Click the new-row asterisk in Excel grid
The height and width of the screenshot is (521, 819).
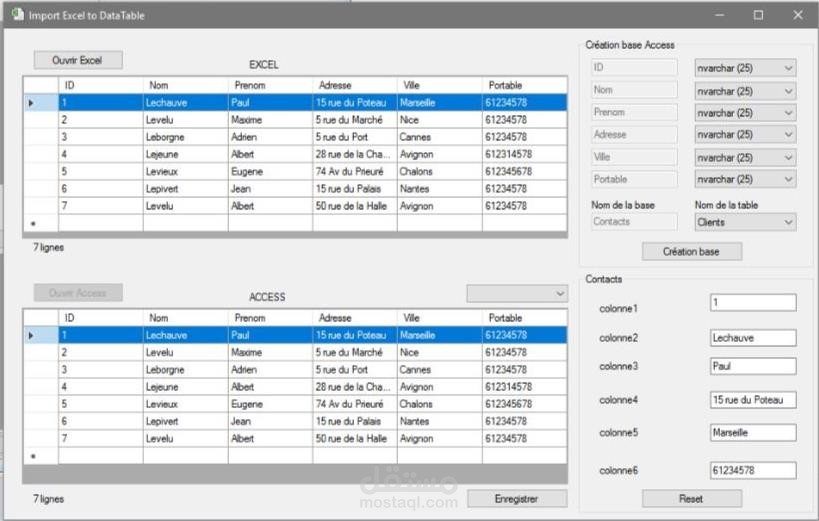click(41, 223)
